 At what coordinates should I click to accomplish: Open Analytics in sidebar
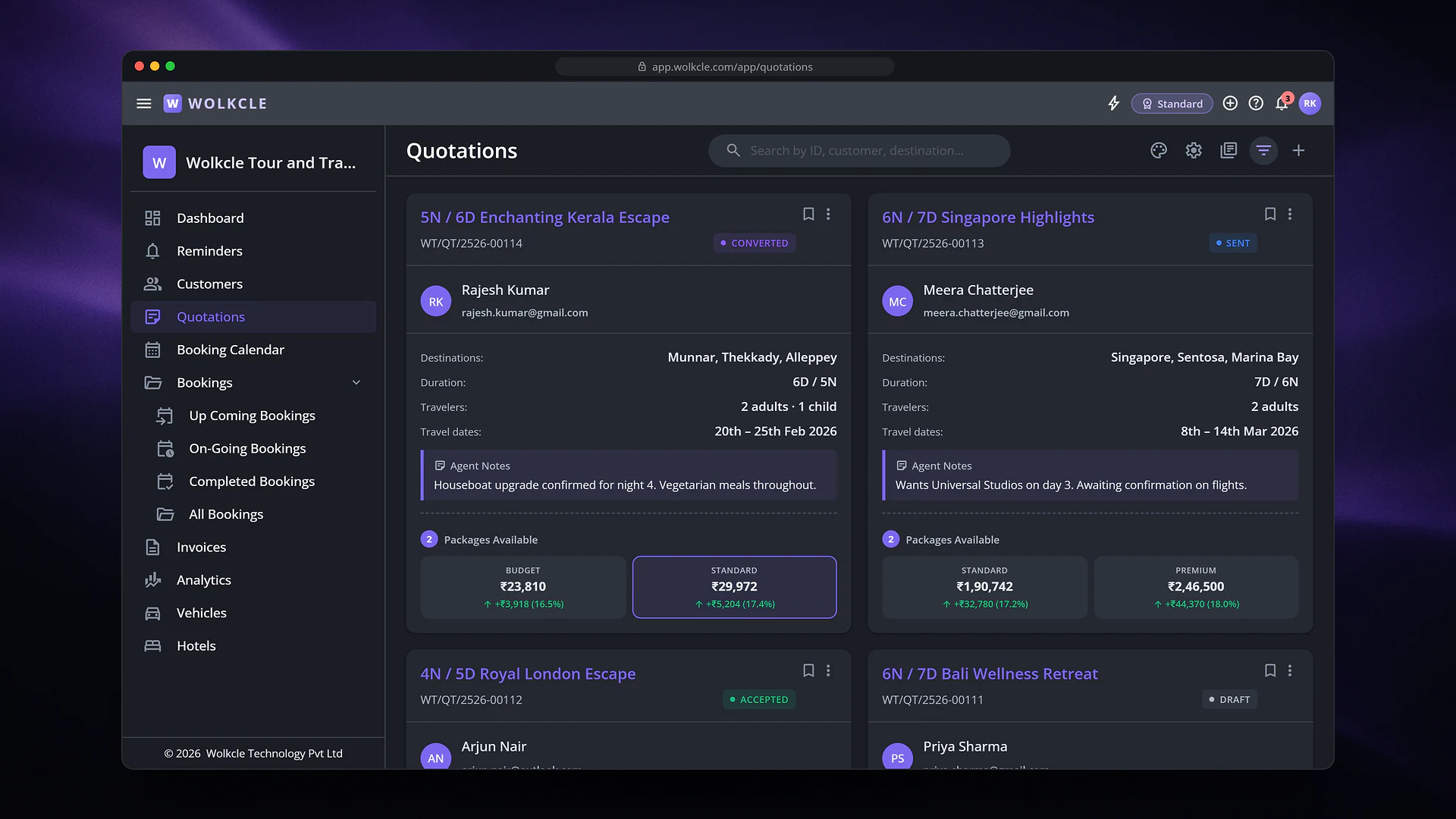253,580
